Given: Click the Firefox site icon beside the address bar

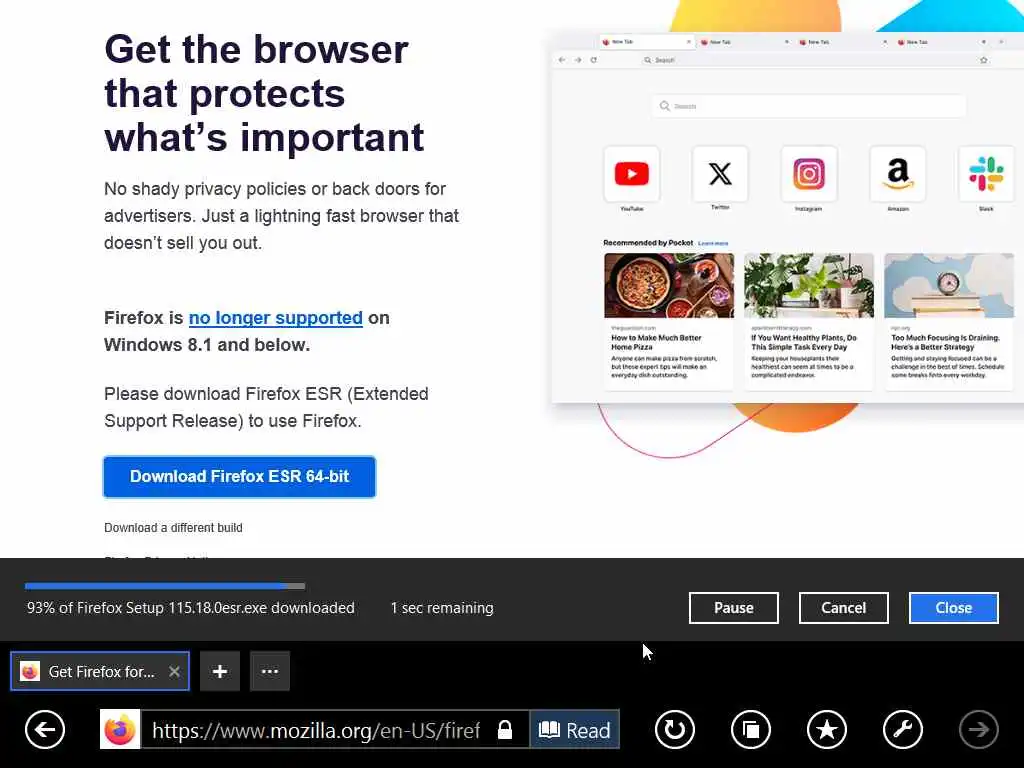Looking at the screenshot, I should [120, 729].
